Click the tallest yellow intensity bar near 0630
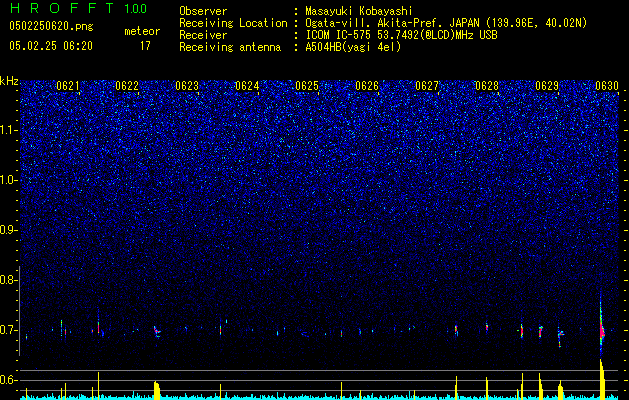Viewport: 629px width, 400px height. 602,379
